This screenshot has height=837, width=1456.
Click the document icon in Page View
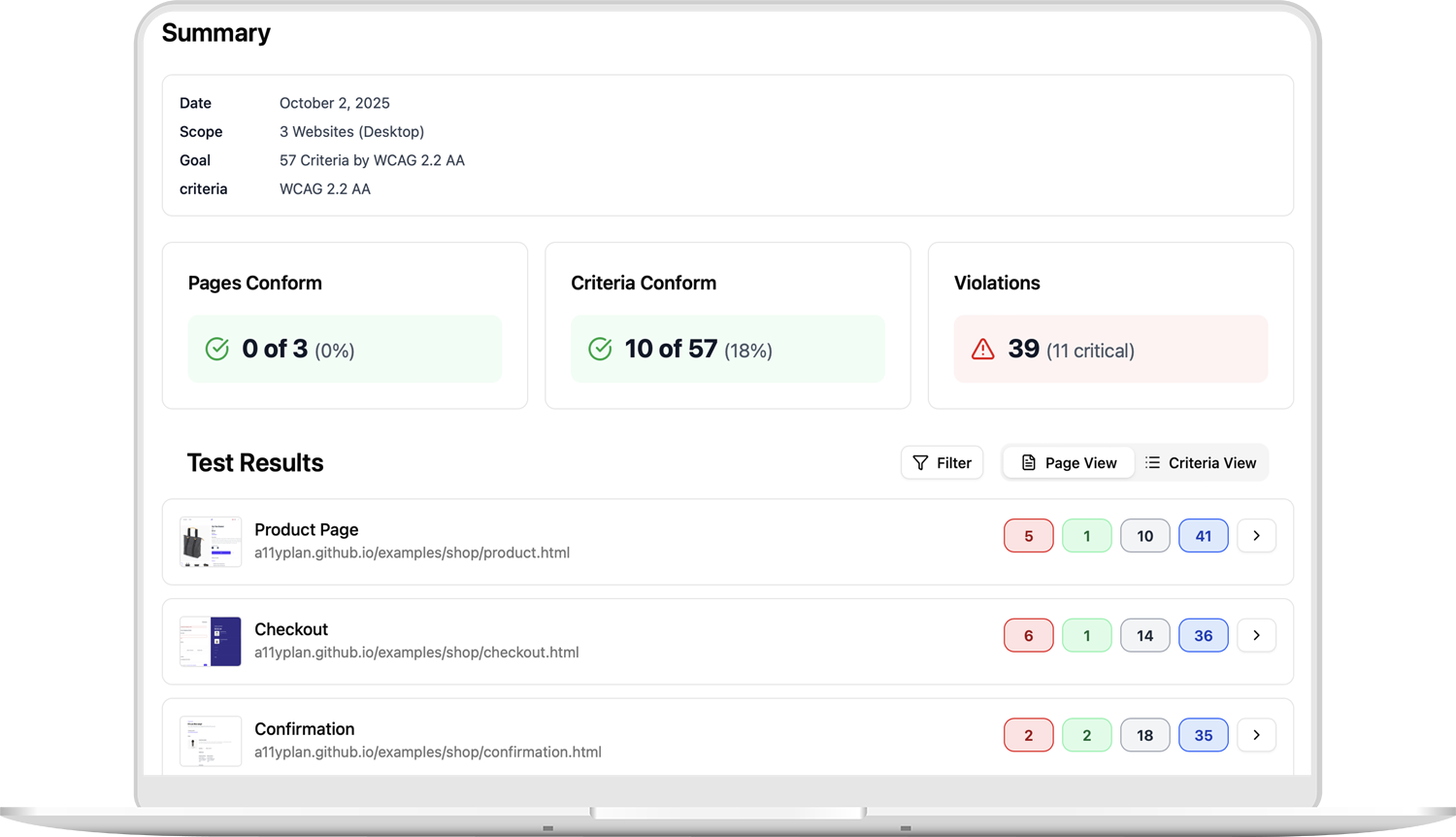coord(1029,463)
